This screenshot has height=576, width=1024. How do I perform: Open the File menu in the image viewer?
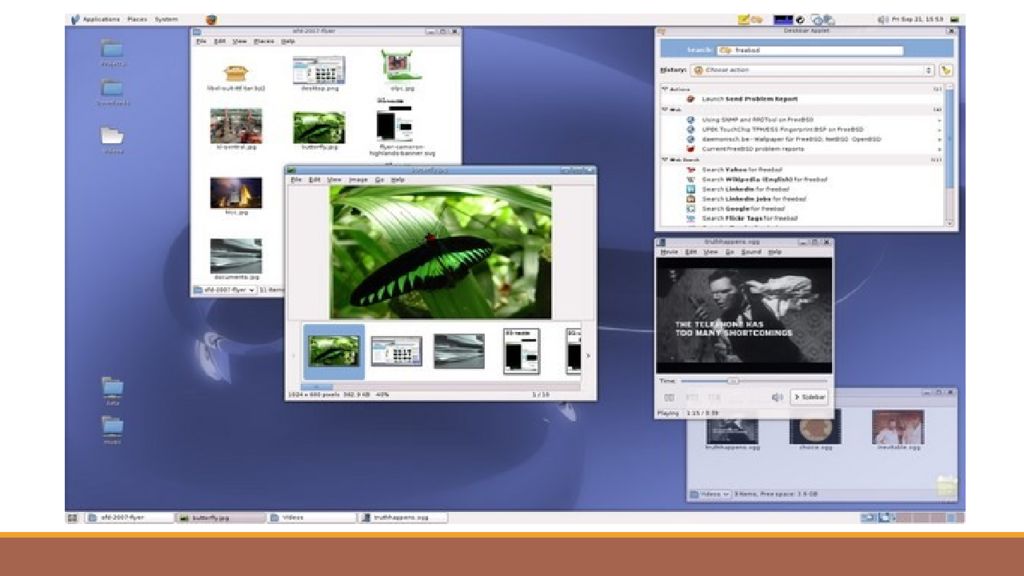(x=296, y=180)
